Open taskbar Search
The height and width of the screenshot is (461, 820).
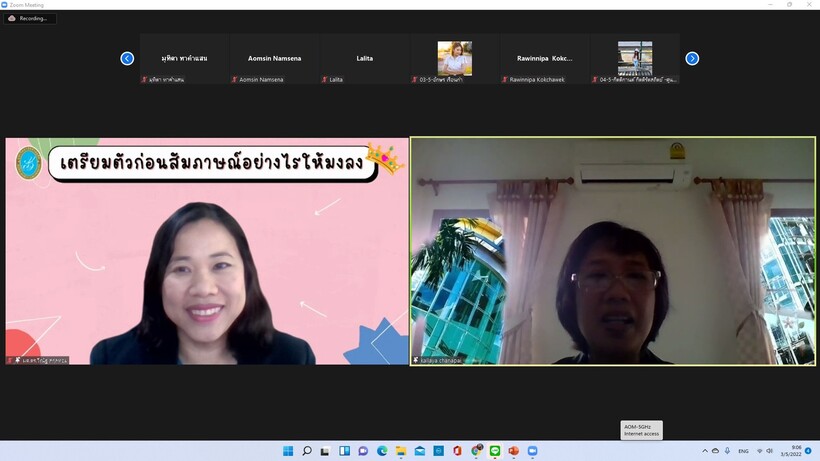(x=307, y=451)
